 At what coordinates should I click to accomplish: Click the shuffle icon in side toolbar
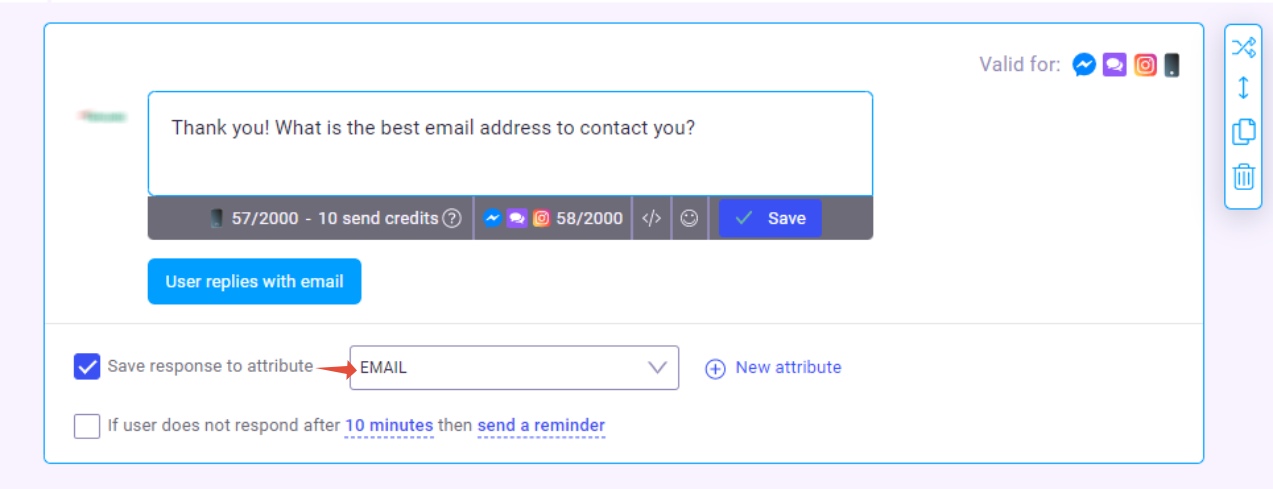pyautogui.click(x=1243, y=46)
